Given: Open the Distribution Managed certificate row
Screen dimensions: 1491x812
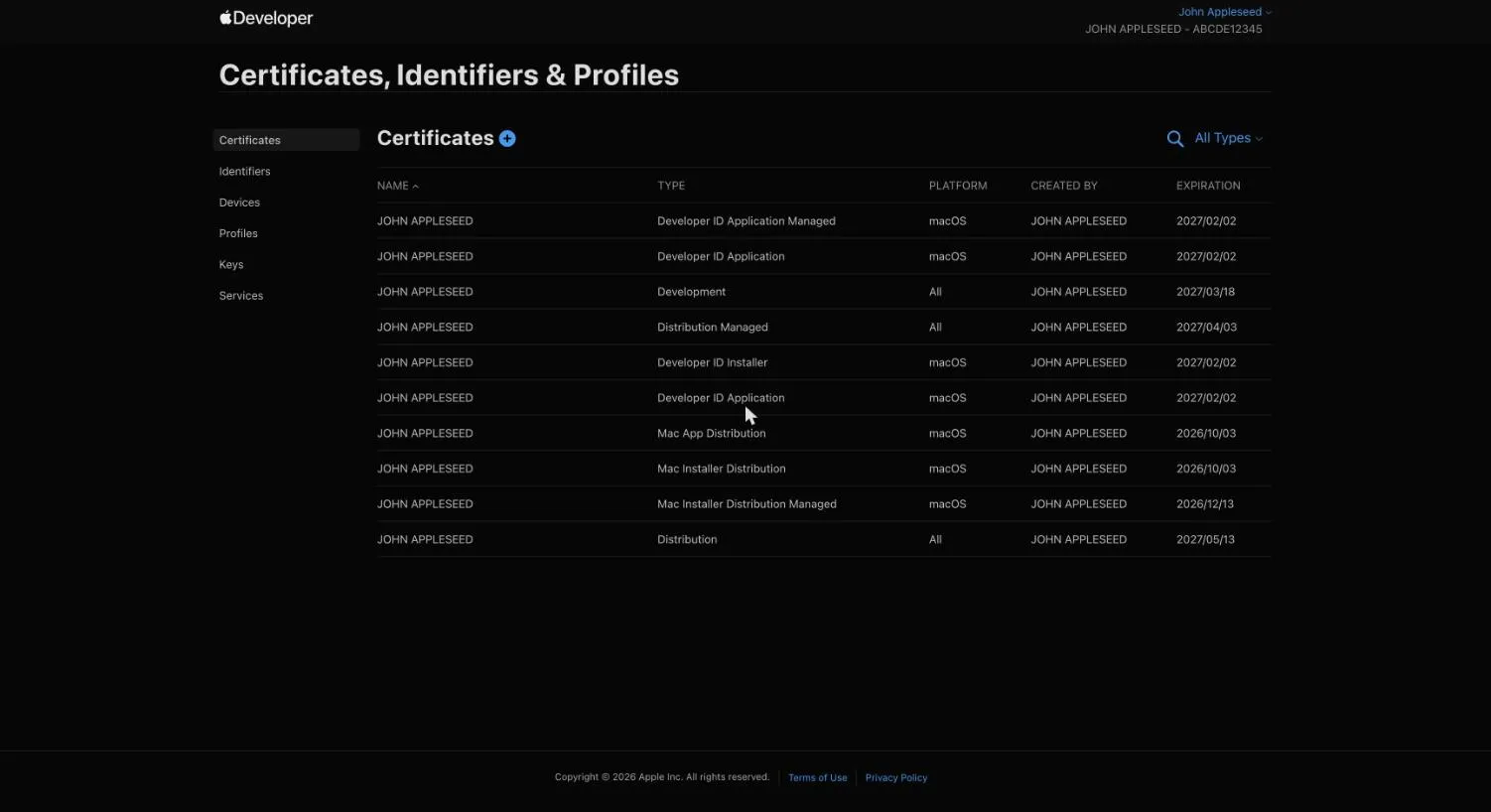Looking at the screenshot, I should point(824,328).
